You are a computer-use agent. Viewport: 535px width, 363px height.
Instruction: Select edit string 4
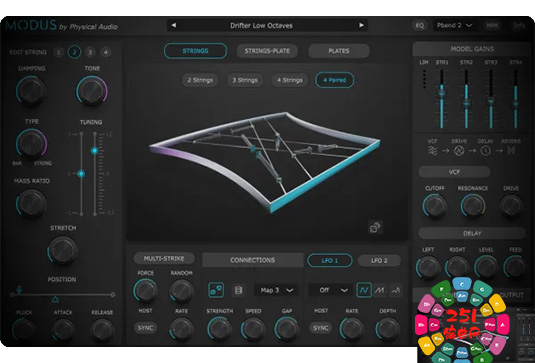click(106, 52)
